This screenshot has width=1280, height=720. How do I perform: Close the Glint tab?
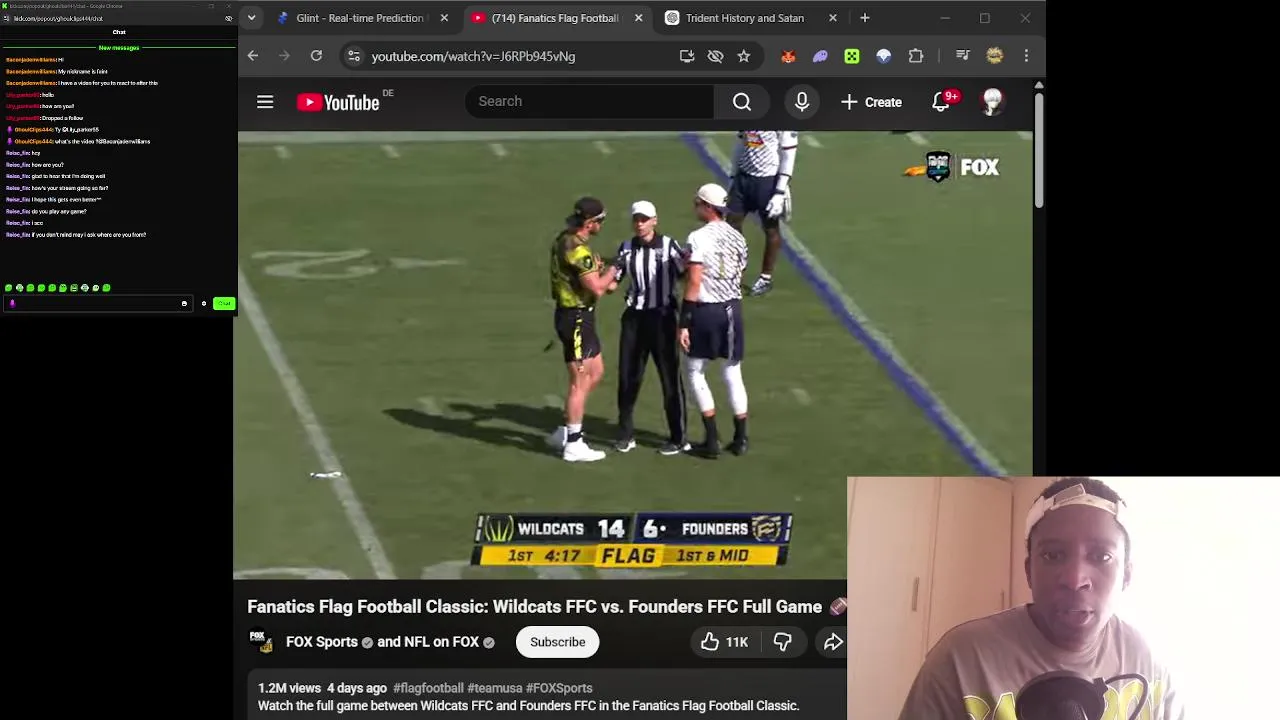click(444, 18)
